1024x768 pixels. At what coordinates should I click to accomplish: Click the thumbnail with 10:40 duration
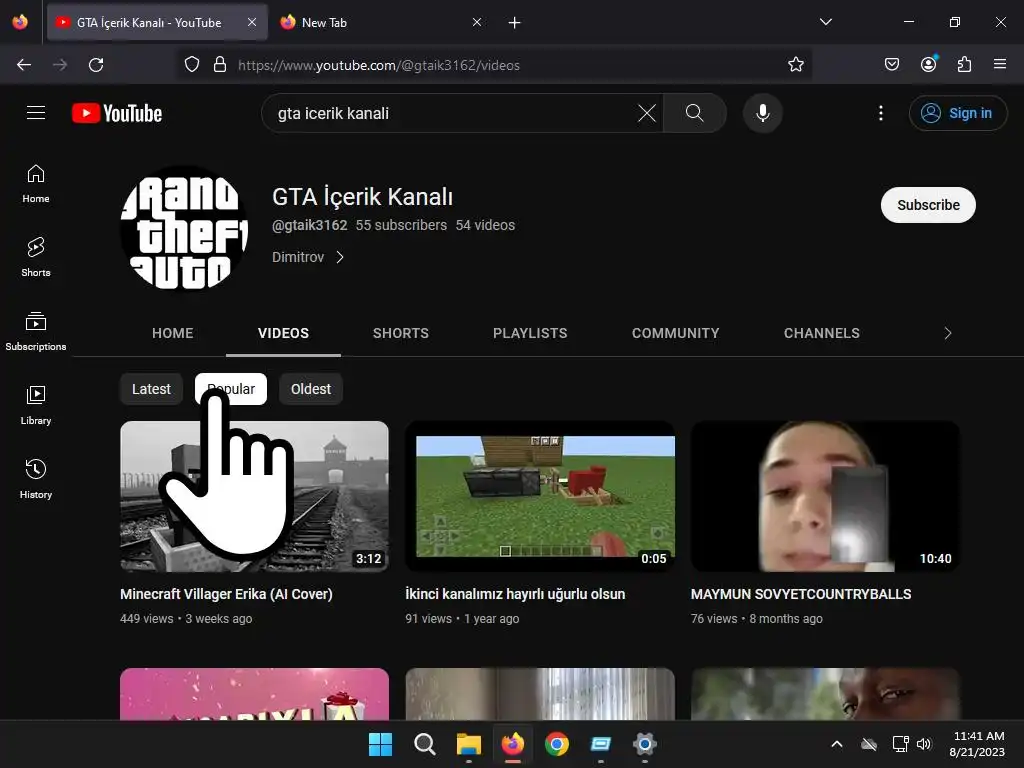coord(825,496)
